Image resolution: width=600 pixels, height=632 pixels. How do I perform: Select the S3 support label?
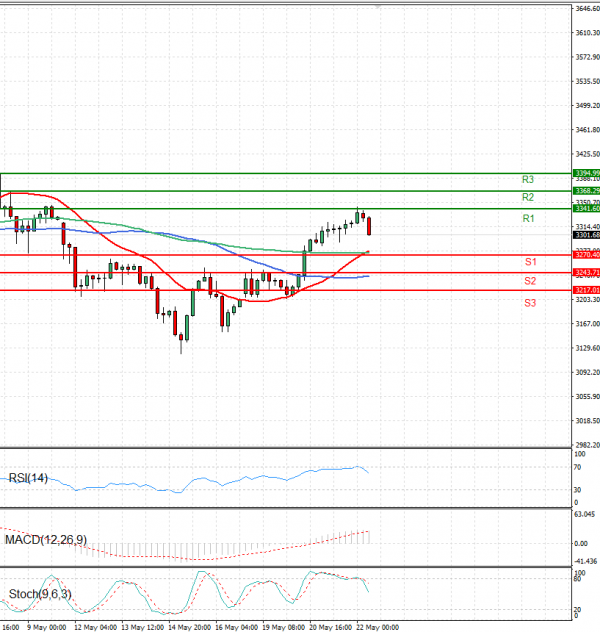coord(531,302)
